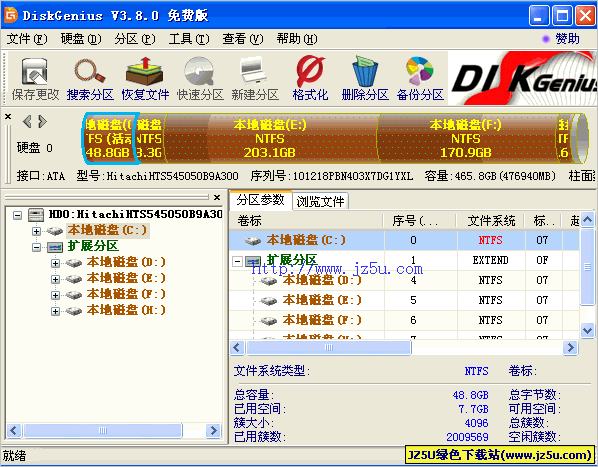The width and height of the screenshot is (598, 467).
Task: Click the drive icon beside 本地磁盘 (H:) in tree
Action: 74,311
